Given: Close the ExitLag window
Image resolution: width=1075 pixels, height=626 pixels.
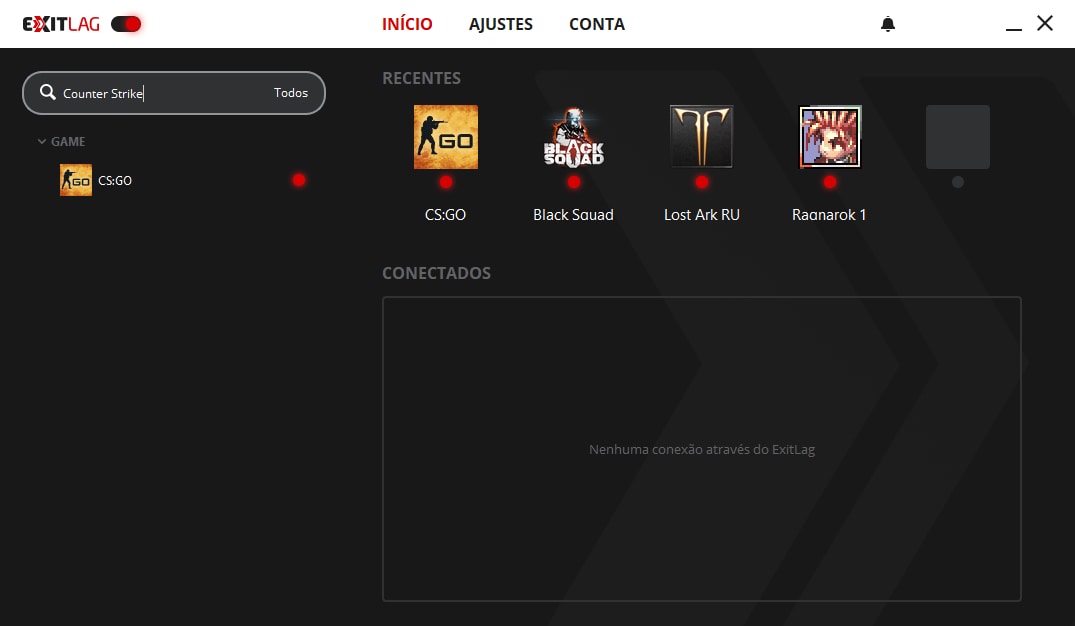Looking at the screenshot, I should pyautogui.click(x=1045, y=23).
